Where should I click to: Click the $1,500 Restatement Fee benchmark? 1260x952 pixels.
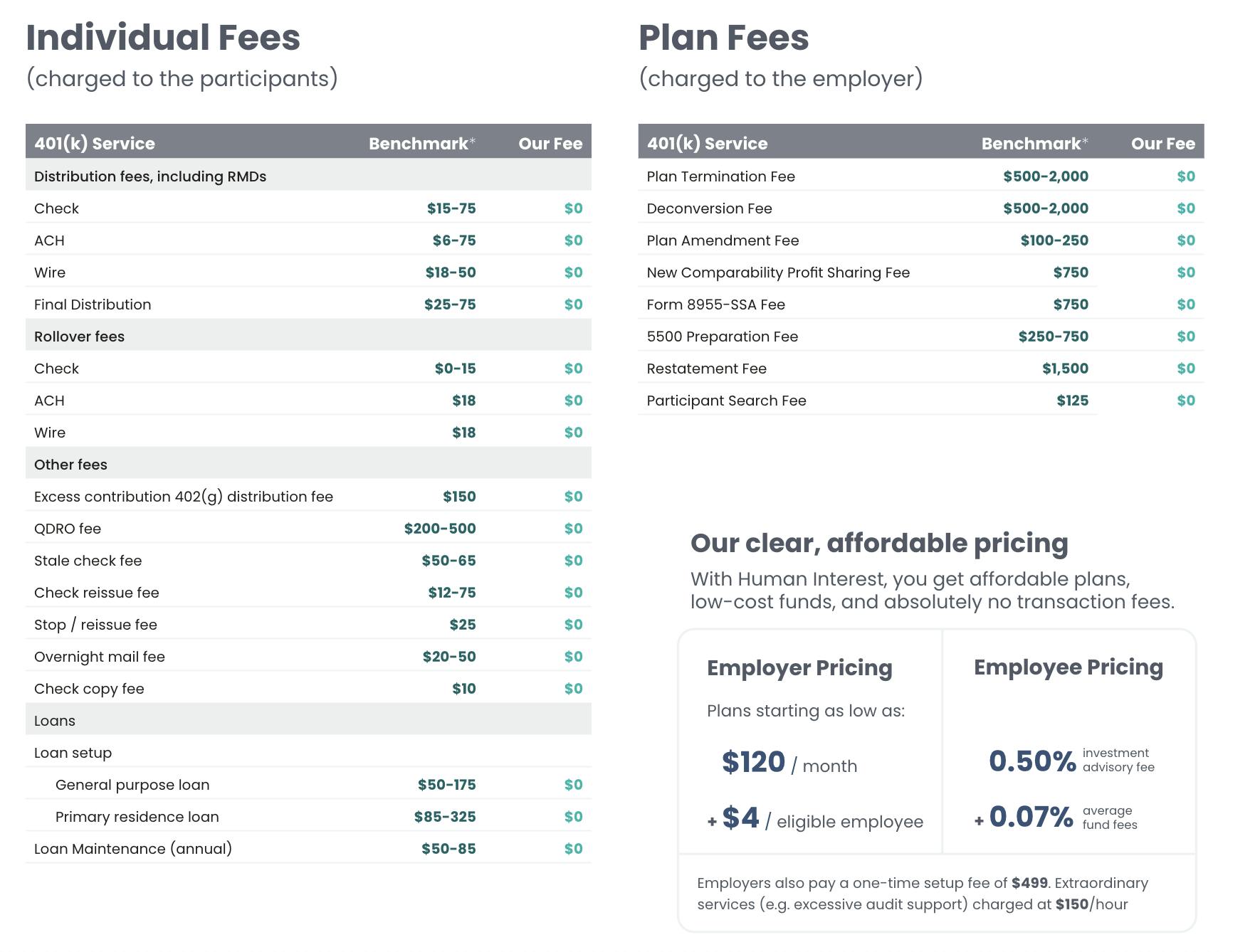point(1065,369)
